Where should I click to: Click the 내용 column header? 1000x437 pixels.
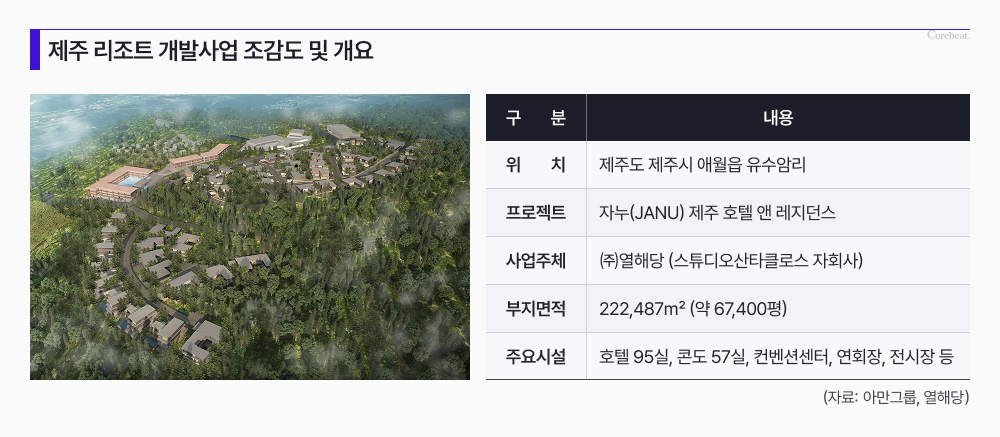click(777, 117)
